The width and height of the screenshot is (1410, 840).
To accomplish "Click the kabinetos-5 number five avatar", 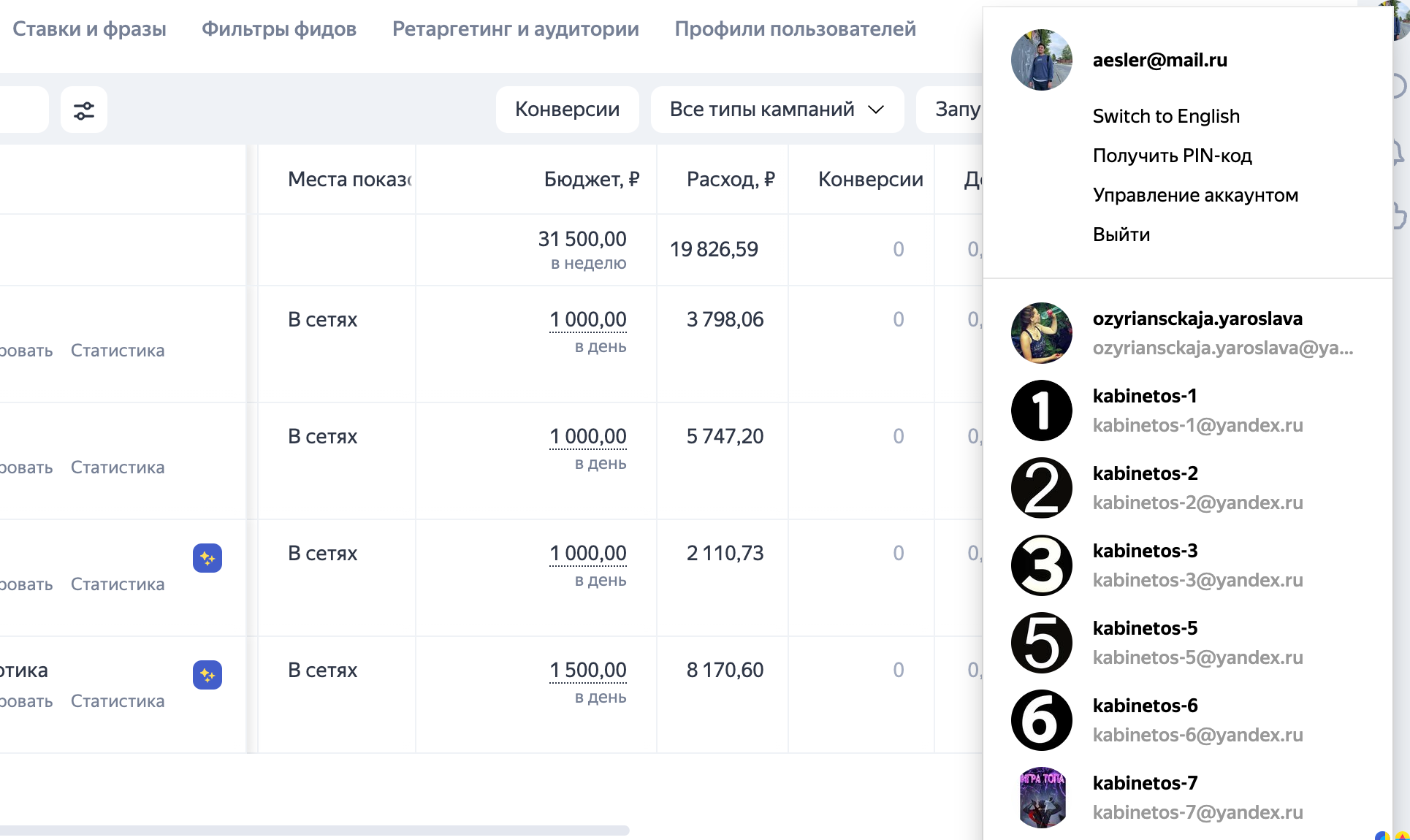I will coord(1041,643).
